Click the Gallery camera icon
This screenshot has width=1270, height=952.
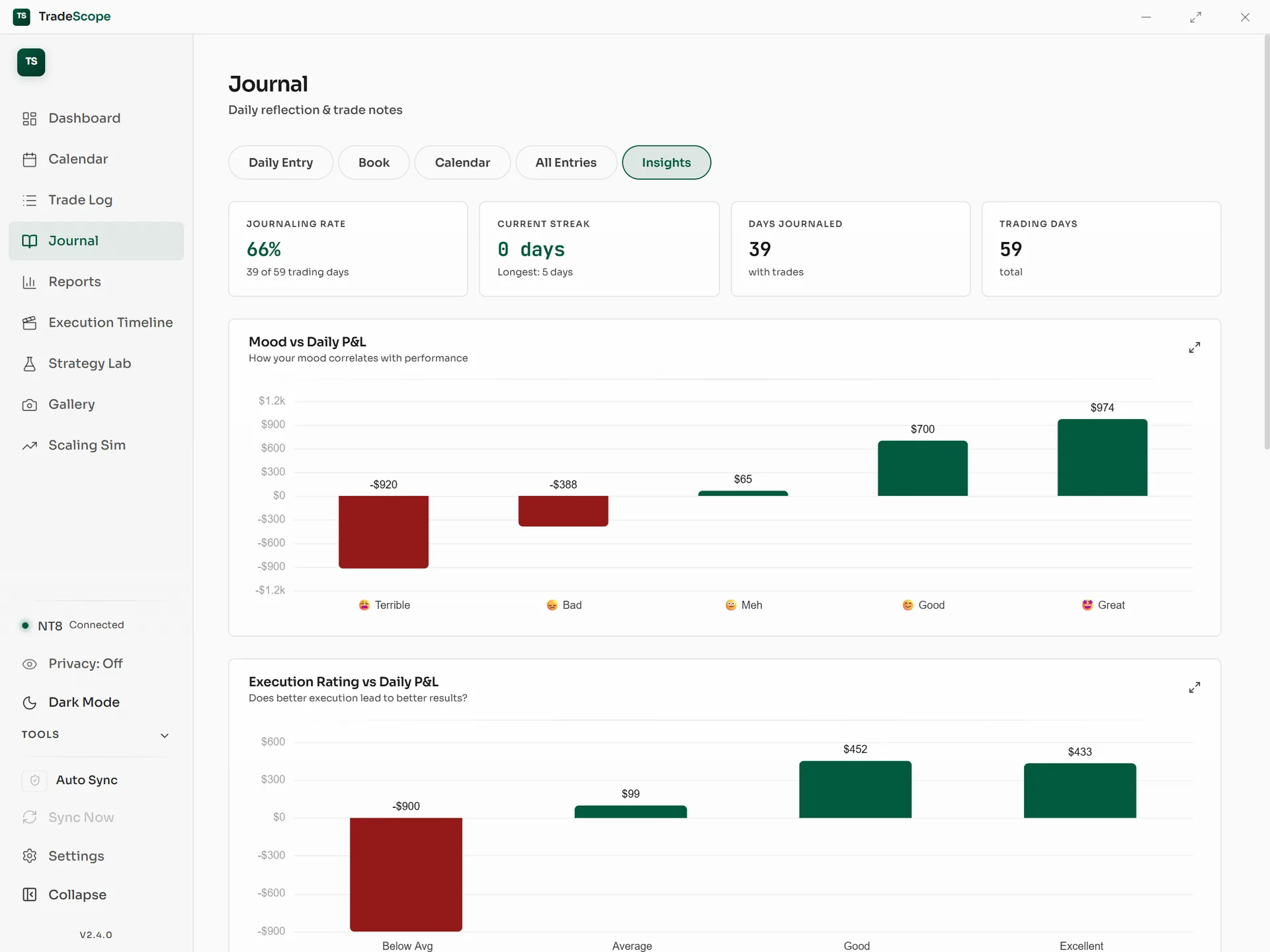click(29, 405)
